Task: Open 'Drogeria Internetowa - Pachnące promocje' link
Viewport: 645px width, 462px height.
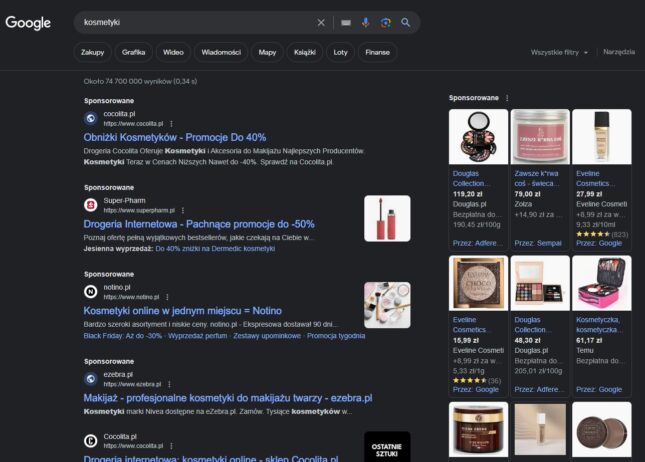Action: click(x=199, y=224)
